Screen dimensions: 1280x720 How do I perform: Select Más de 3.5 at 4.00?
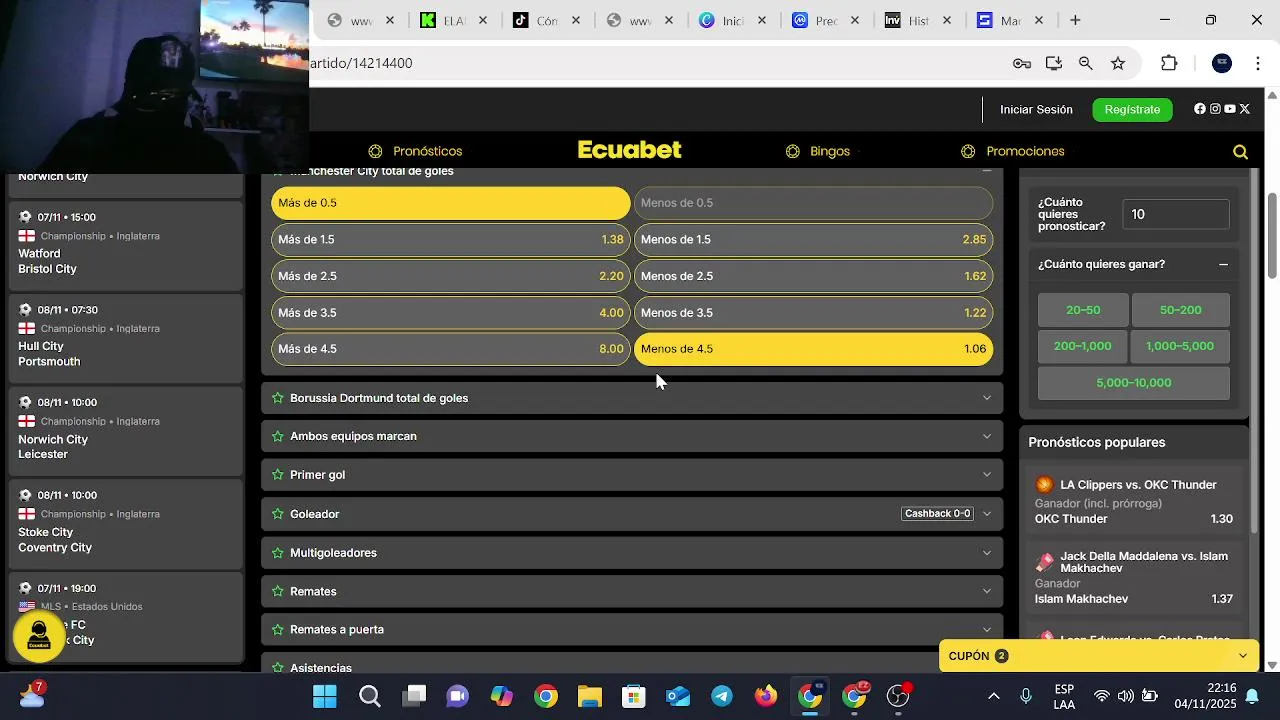[x=451, y=313]
